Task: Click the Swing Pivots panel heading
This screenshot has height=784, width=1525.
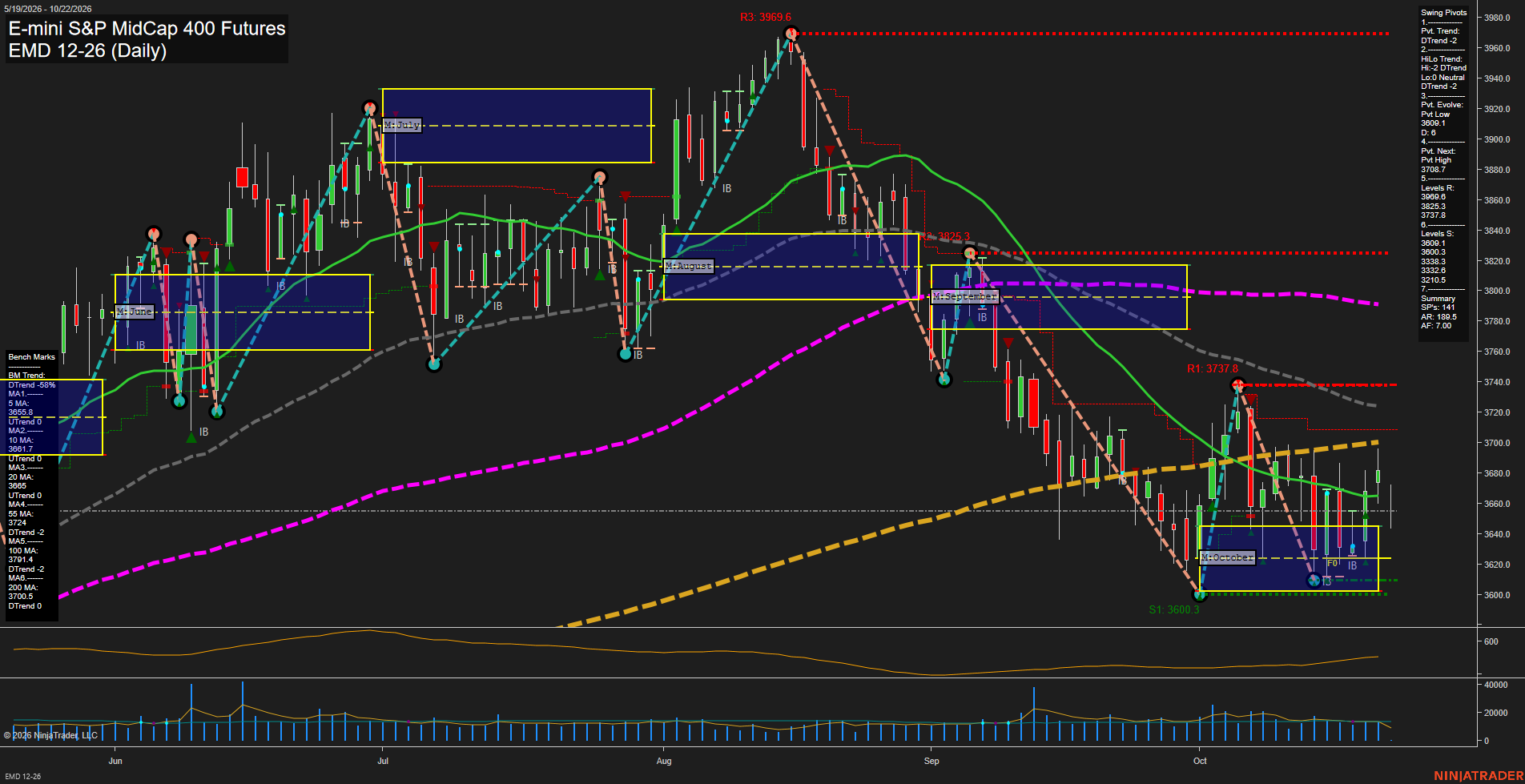Action: pyautogui.click(x=1444, y=13)
